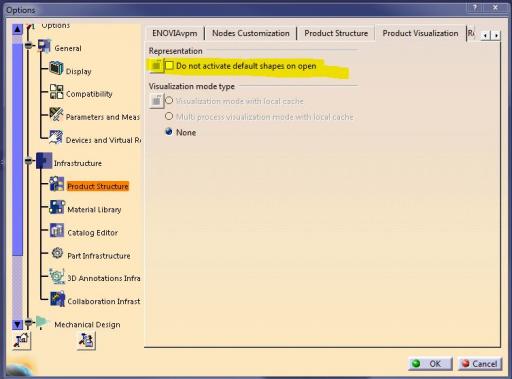Click the 3D Annotations Infrastructure icon
The width and height of the screenshot is (512, 379).
[57, 276]
